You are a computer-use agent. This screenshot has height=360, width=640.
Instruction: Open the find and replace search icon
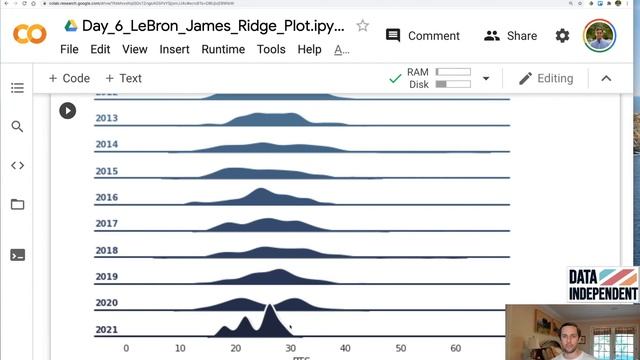[17, 127]
